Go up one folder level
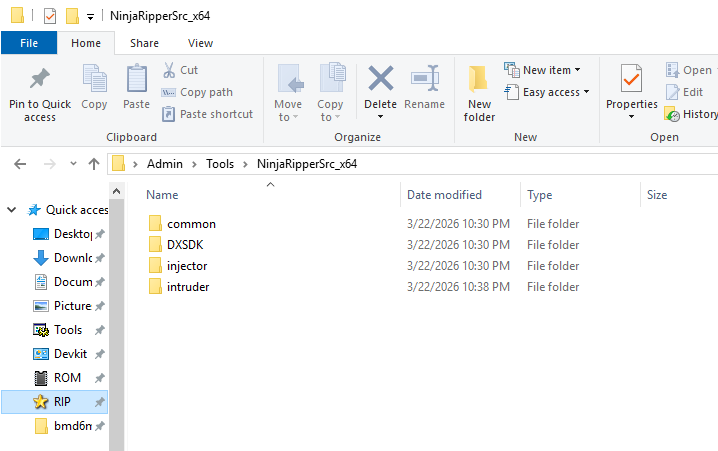The height and width of the screenshot is (451, 718). click(x=94, y=164)
